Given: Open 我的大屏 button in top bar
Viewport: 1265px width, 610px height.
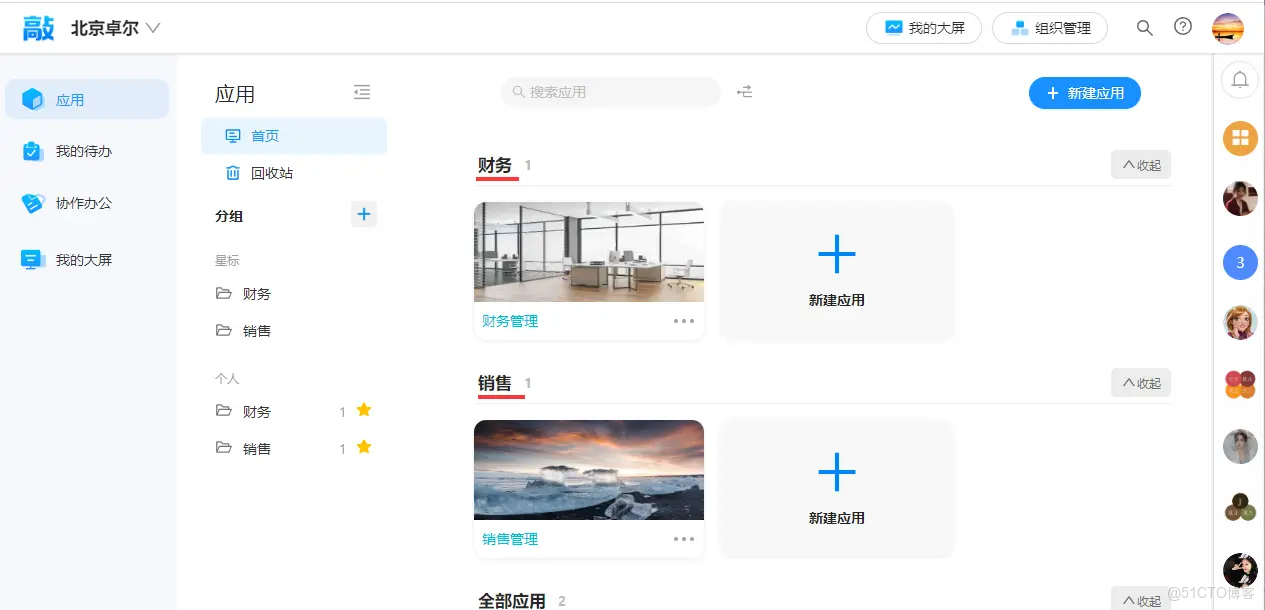Looking at the screenshot, I should point(924,28).
